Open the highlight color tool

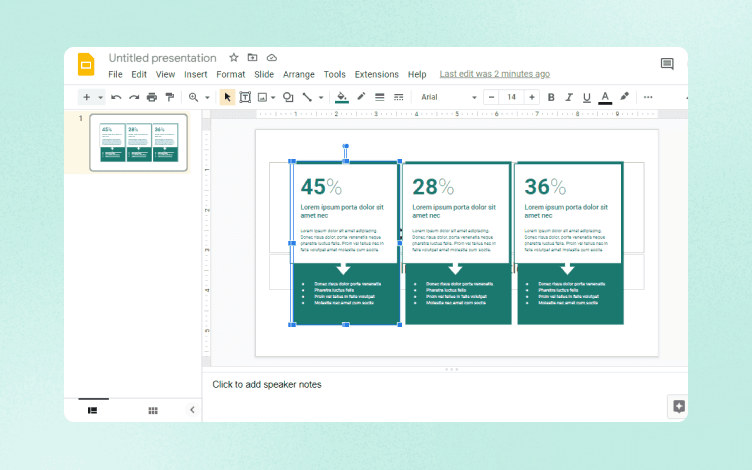pos(624,97)
